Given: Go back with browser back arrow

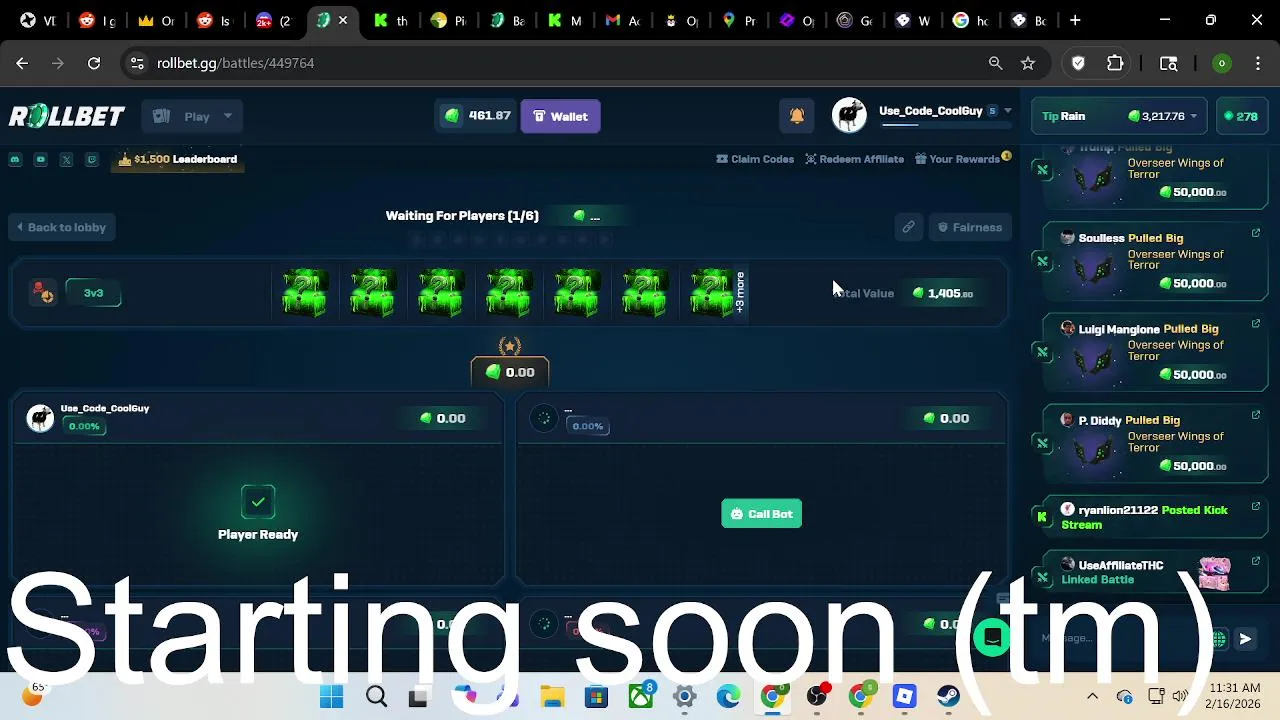Looking at the screenshot, I should click(22, 63).
